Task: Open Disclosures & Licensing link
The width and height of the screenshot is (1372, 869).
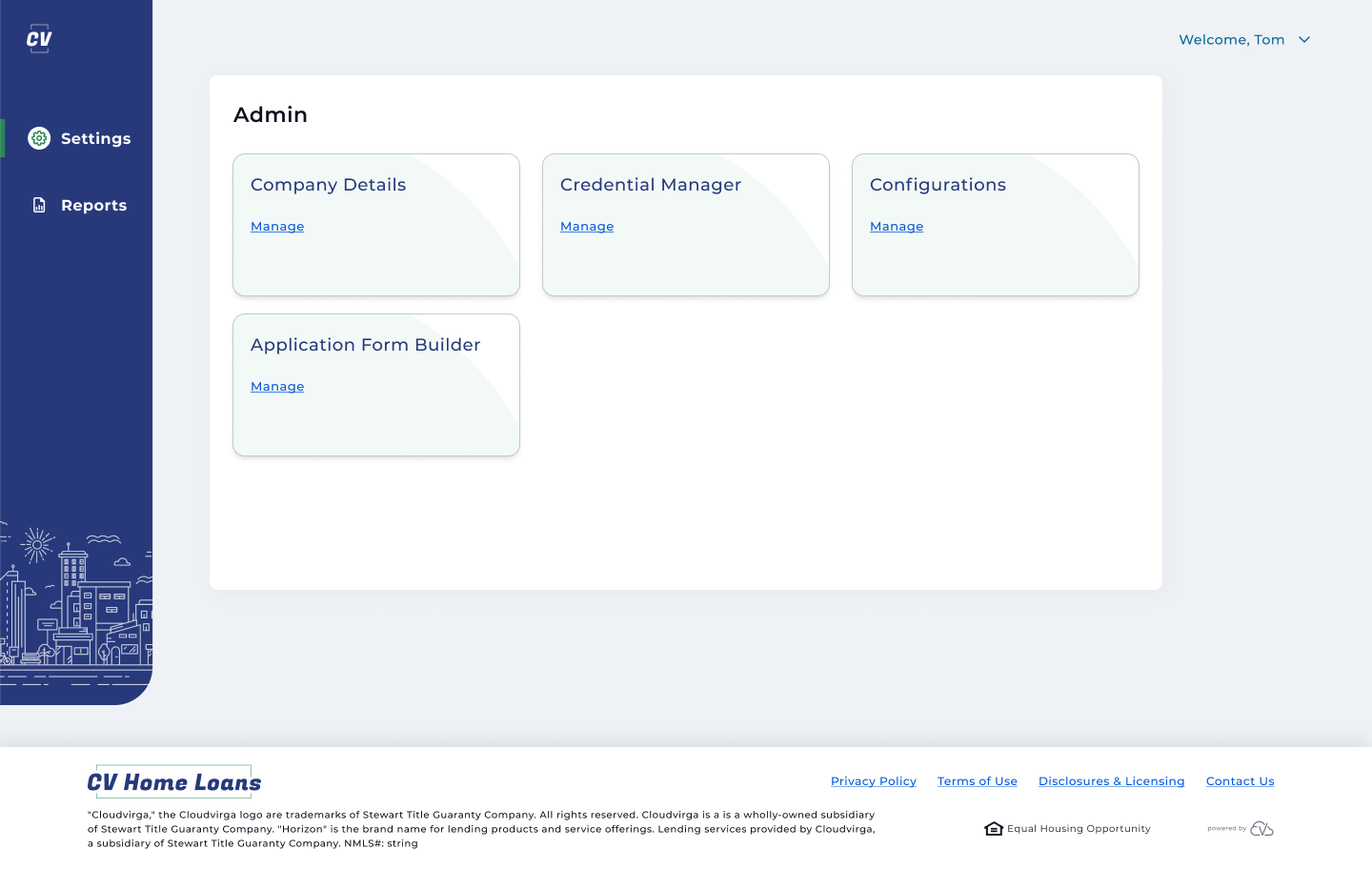Action: pyautogui.click(x=1111, y=781)
